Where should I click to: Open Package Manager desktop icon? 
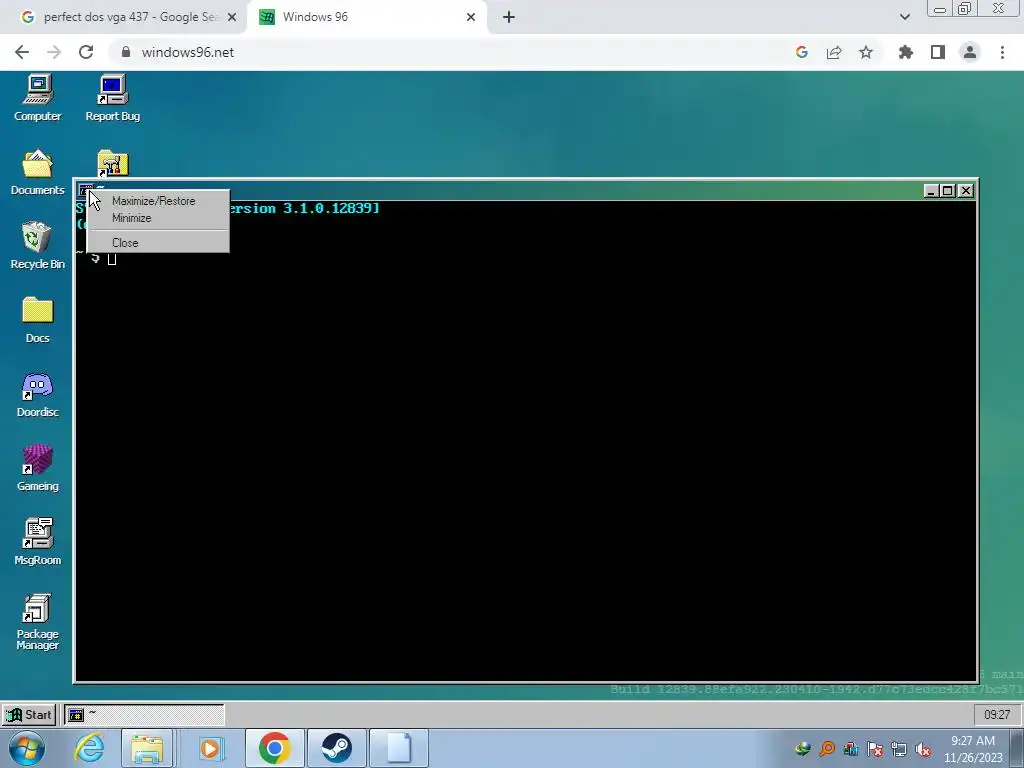[37, 622]
